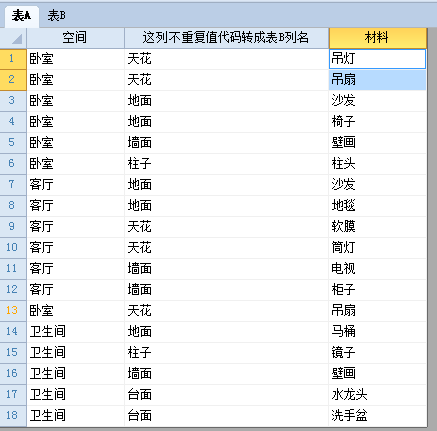
Task: Select the 水龙头 cell
Action: click(377, 395)
